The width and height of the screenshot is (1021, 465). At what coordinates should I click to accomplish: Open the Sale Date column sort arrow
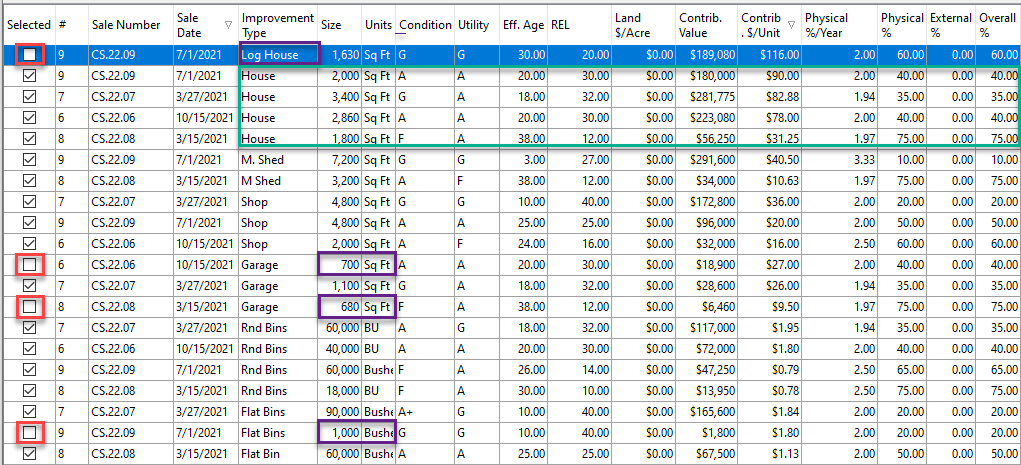tap(228, 24)
